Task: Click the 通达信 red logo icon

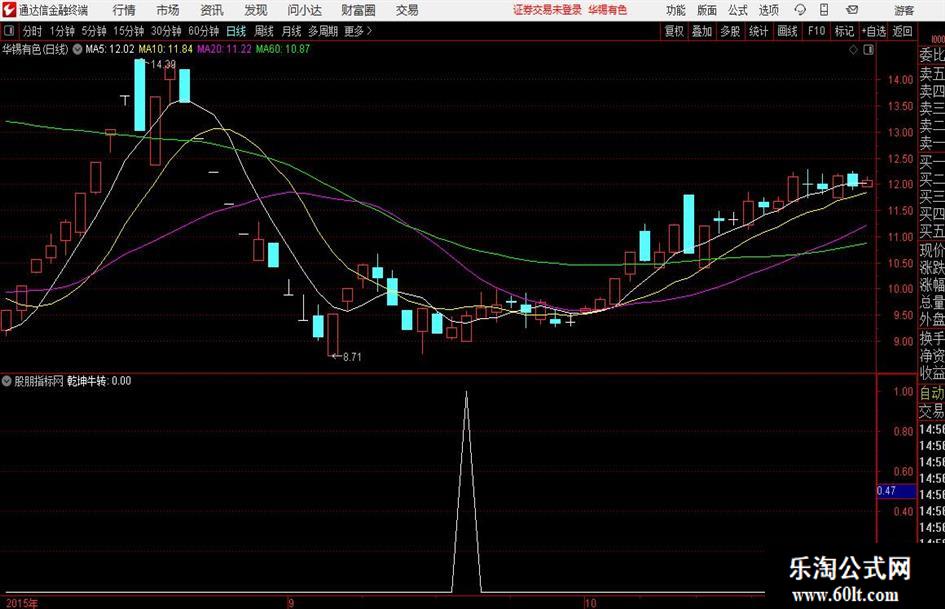Action: pyautogui.click(x=9, y=10)
